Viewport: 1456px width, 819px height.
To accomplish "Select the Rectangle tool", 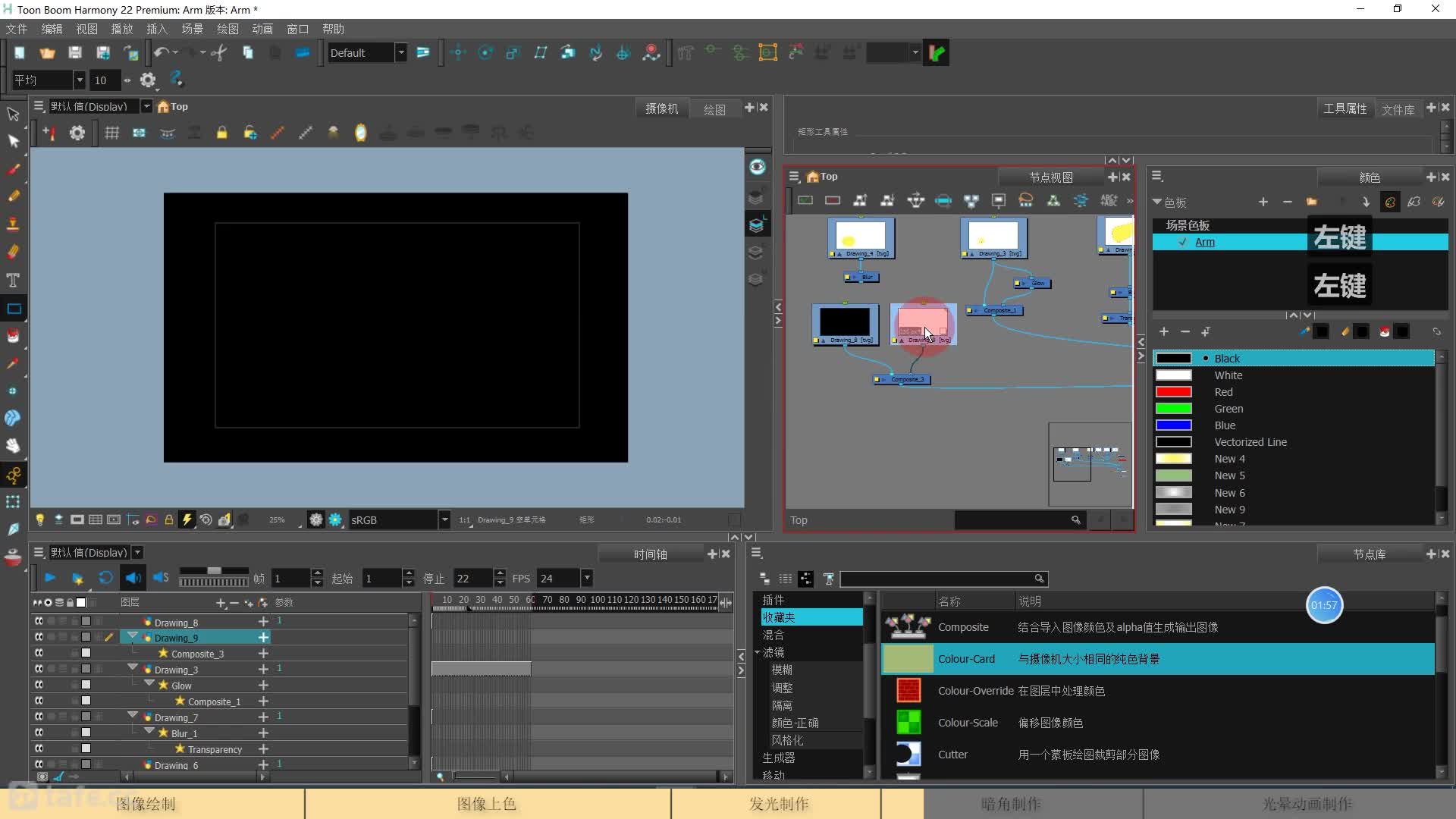I will (14, 309).
